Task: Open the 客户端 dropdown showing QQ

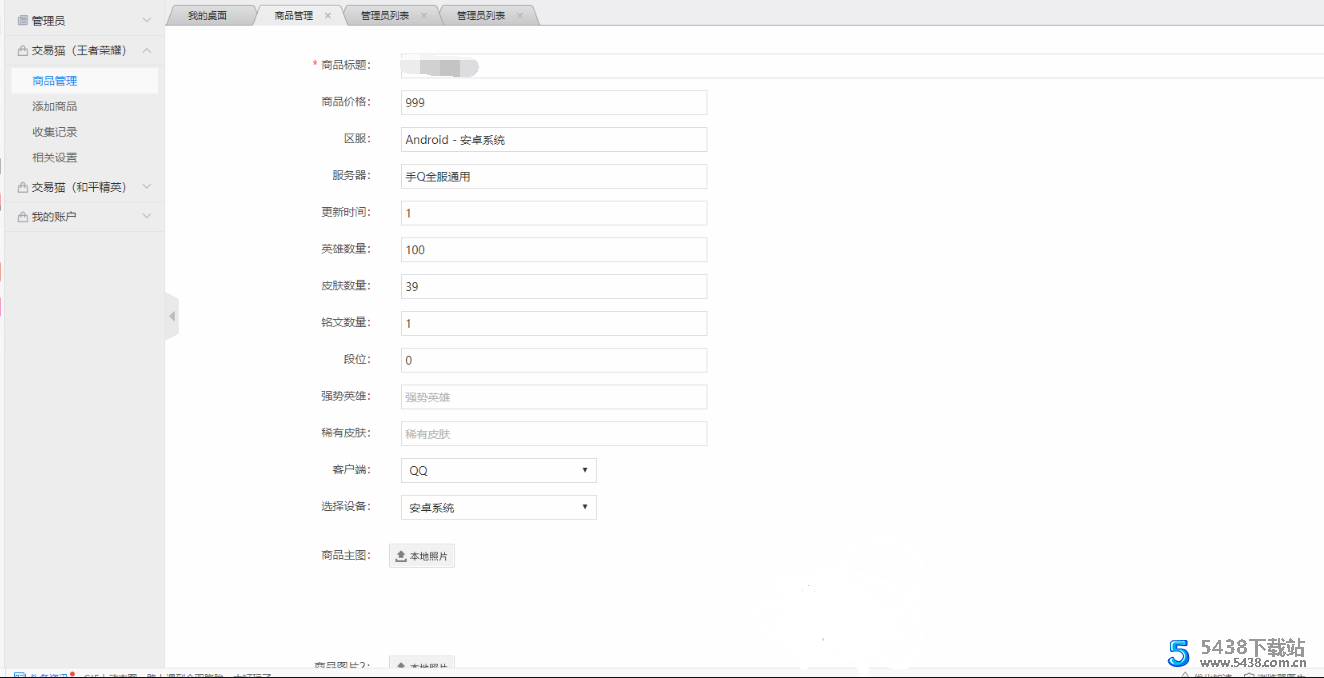Action: coord(498,471)
